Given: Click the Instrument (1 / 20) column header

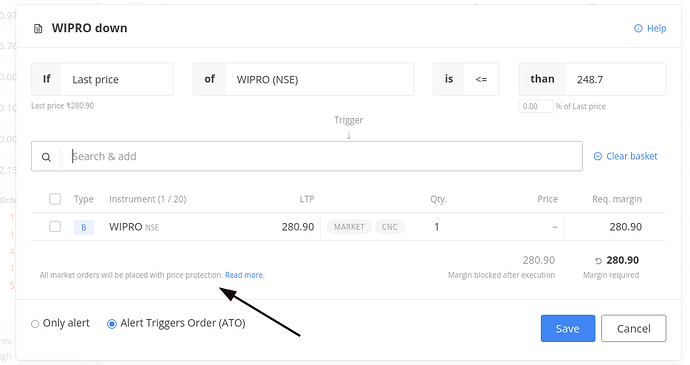Looking at the screenshot, I should coord(148,199).
